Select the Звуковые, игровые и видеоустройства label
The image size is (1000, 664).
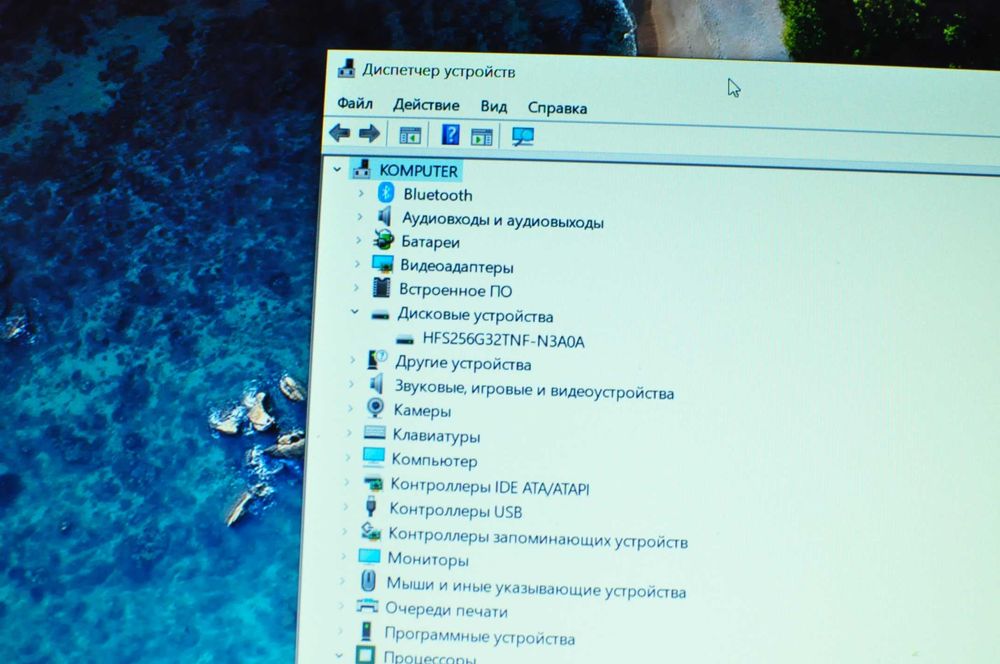[534, 390]
